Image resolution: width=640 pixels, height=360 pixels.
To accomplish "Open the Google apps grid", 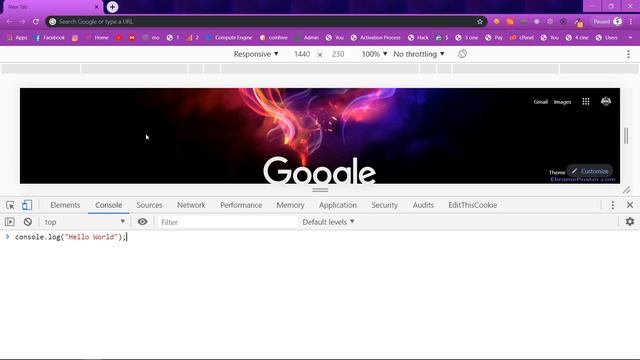I will tap(586, 102).
